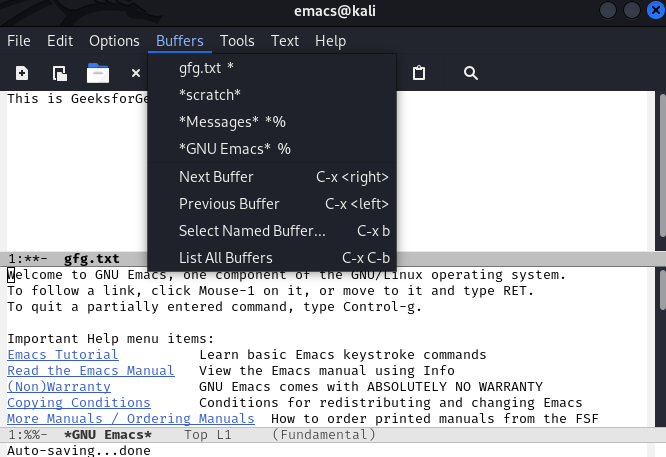Open the Tools menu
The width and height of the screenshot is (666, 457).
click(237, 41)
